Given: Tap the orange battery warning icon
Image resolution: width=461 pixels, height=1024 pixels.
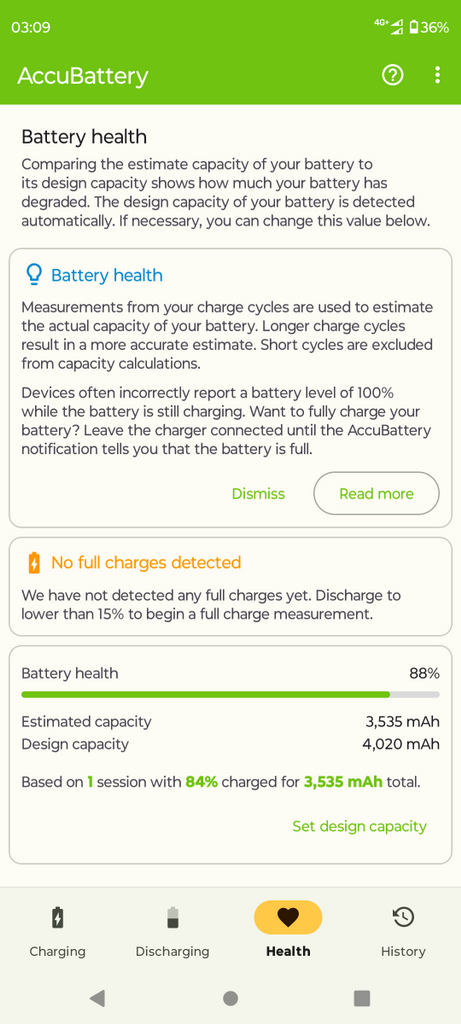Looking at the screenshot, I should coord(34,562).
